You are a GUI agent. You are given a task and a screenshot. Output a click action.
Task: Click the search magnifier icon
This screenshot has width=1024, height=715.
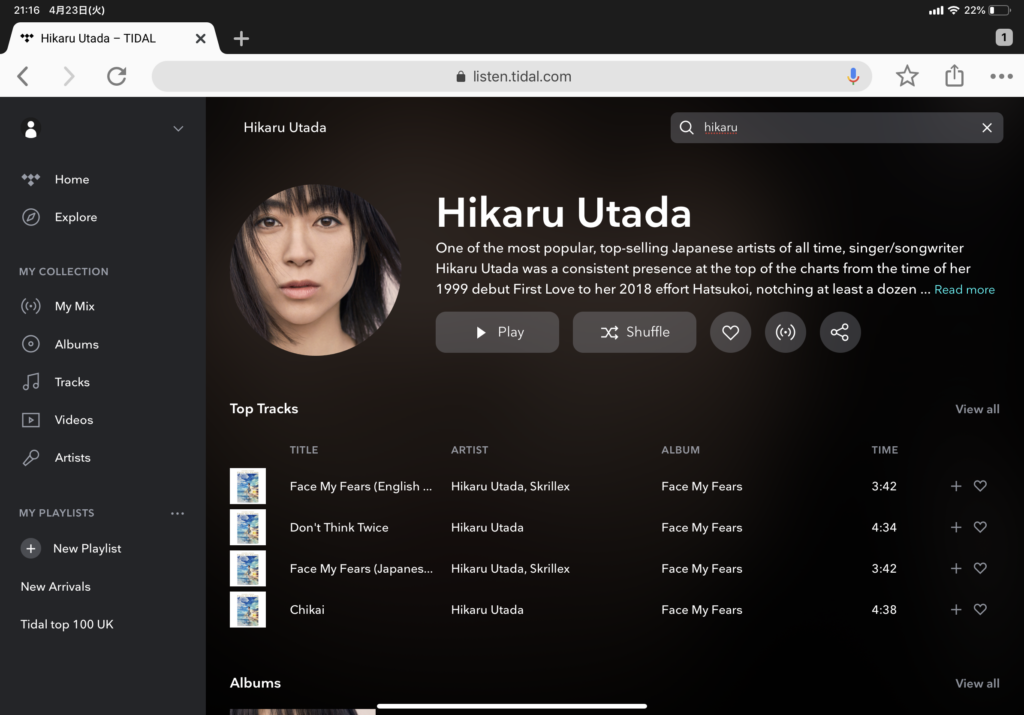[686, 128]
